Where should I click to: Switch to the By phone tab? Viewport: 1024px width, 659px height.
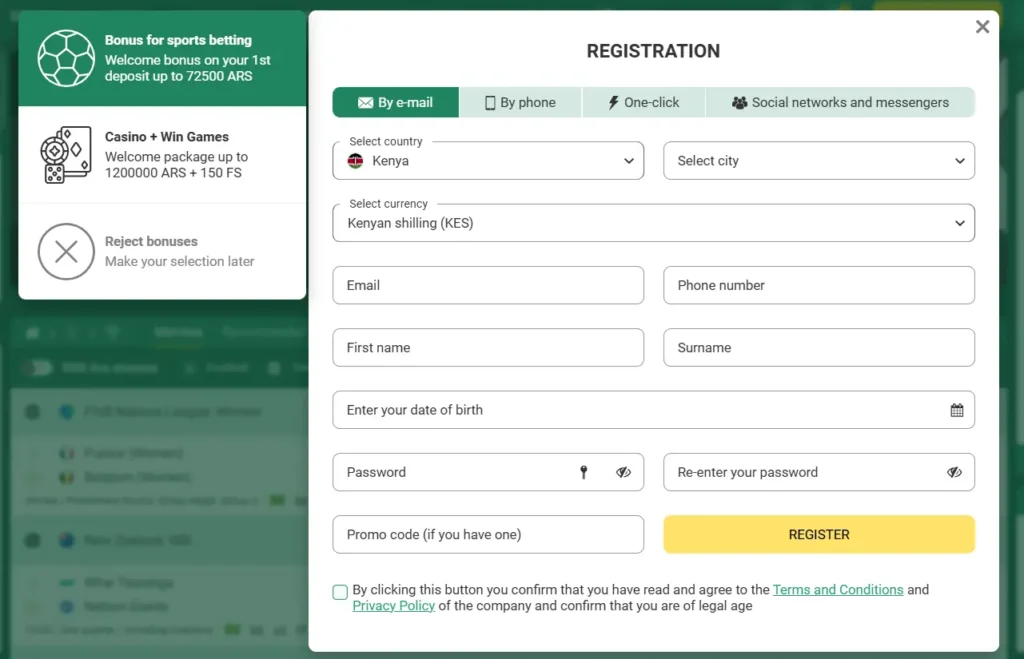(x=520, y=103)
